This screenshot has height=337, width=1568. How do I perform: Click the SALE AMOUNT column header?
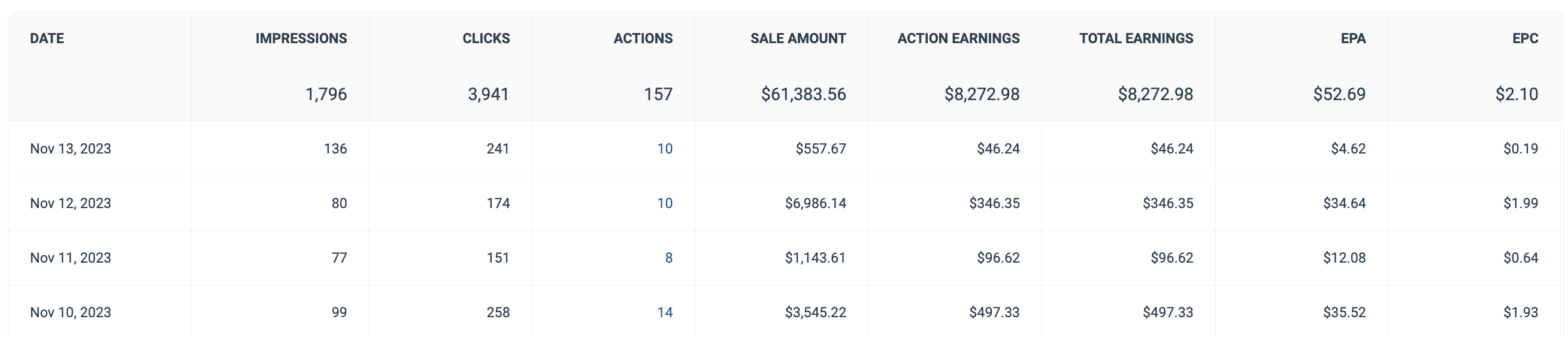[797, 38]
